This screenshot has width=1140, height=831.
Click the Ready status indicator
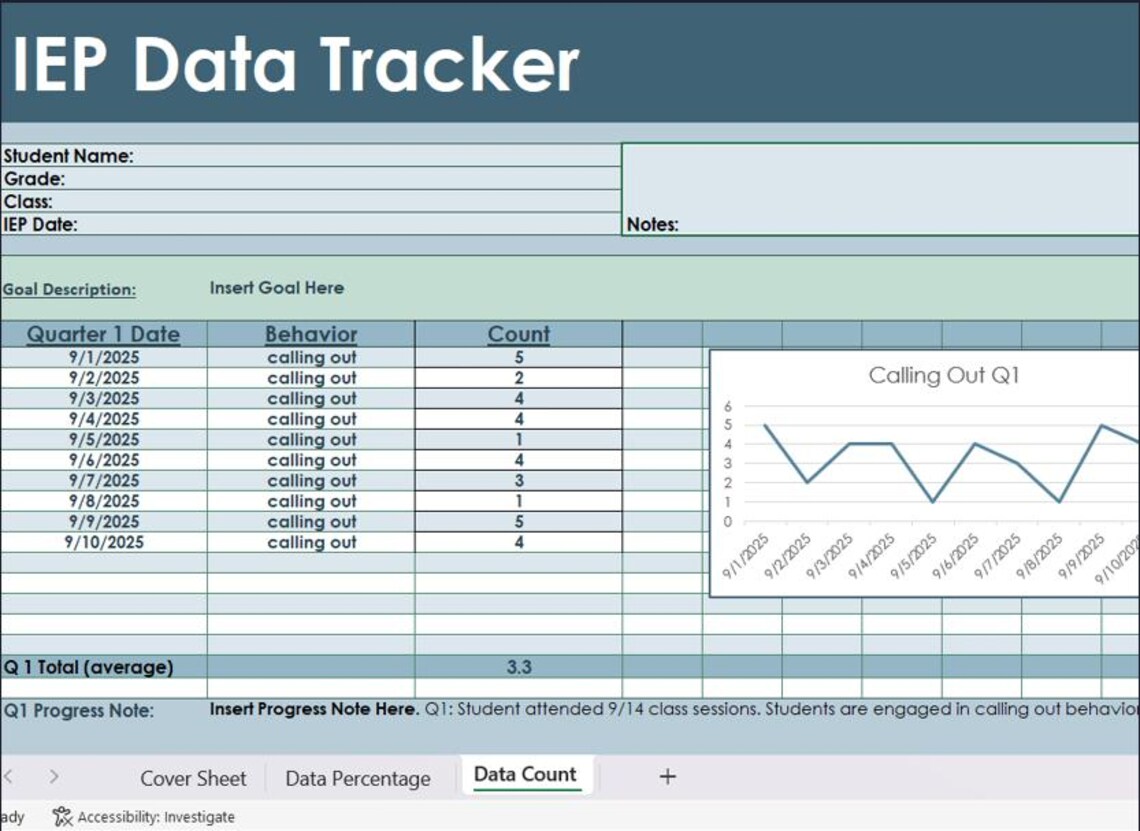coord(11,816)
